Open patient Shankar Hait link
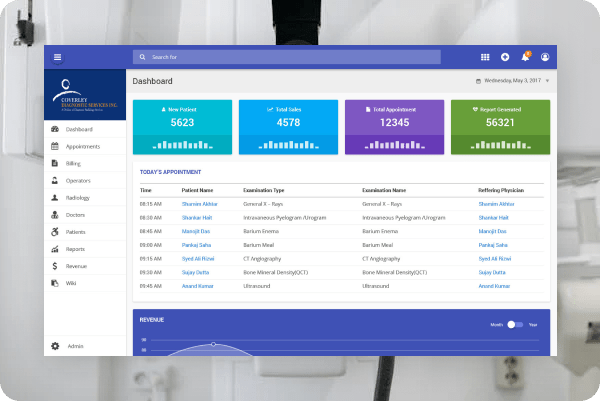Screen dimensions: 600x401 [x=197, y=218]
